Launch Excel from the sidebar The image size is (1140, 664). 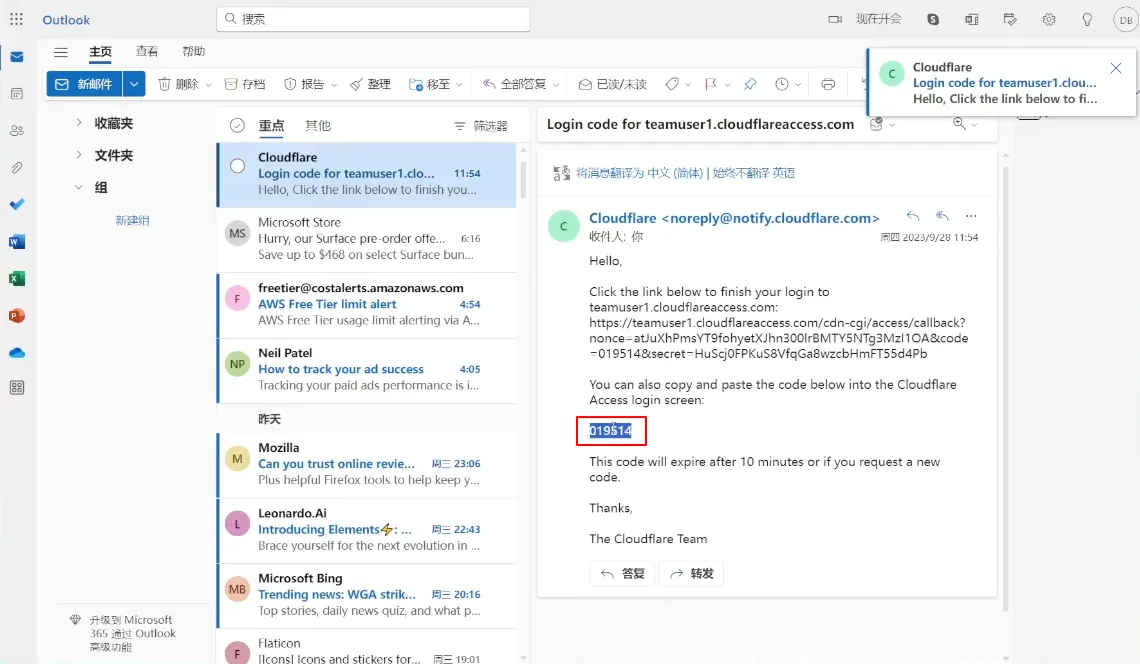click(17, 279)
